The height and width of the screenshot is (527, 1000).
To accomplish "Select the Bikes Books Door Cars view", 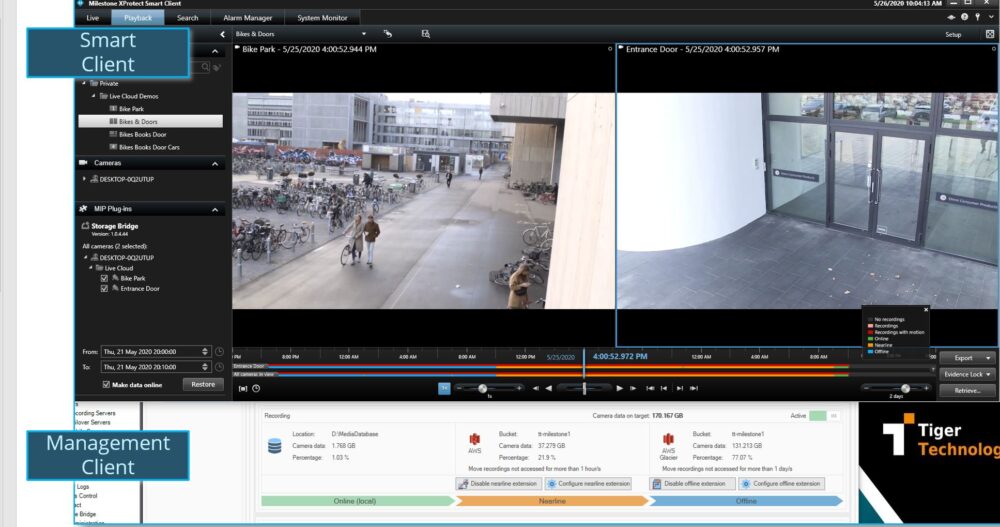I will click(x=149, y=147).
